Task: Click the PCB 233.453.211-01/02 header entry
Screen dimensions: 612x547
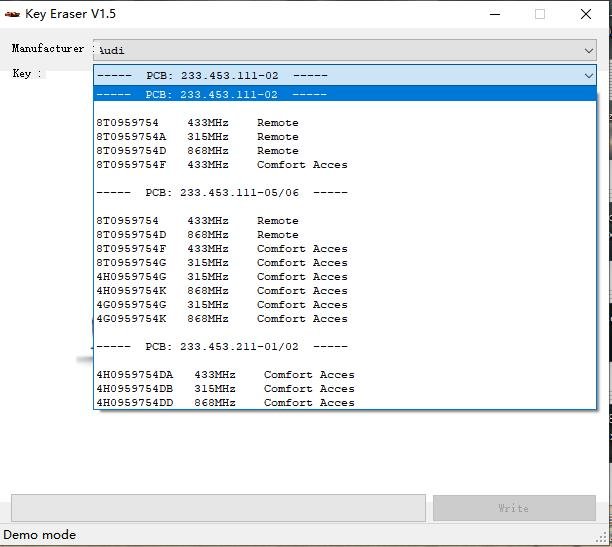Action: pos(221,347)
